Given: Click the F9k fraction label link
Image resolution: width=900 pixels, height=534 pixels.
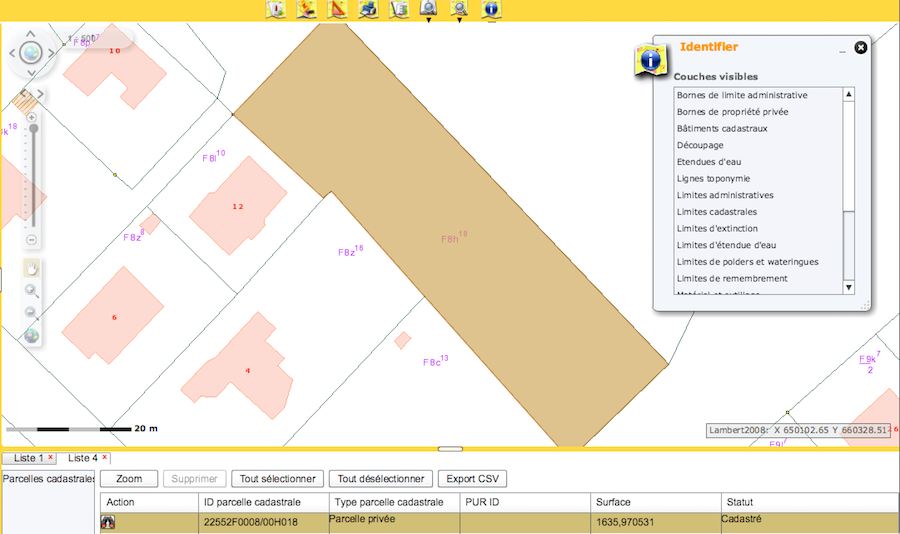Looking at the screenshot, I should (x=869, y=363).
